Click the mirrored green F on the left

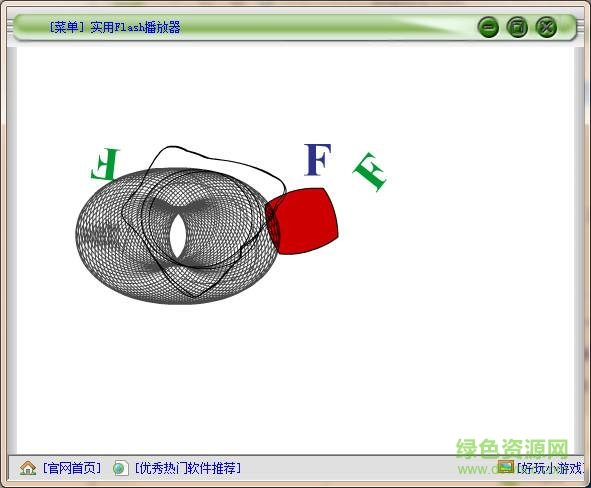(x=105, y=164)
